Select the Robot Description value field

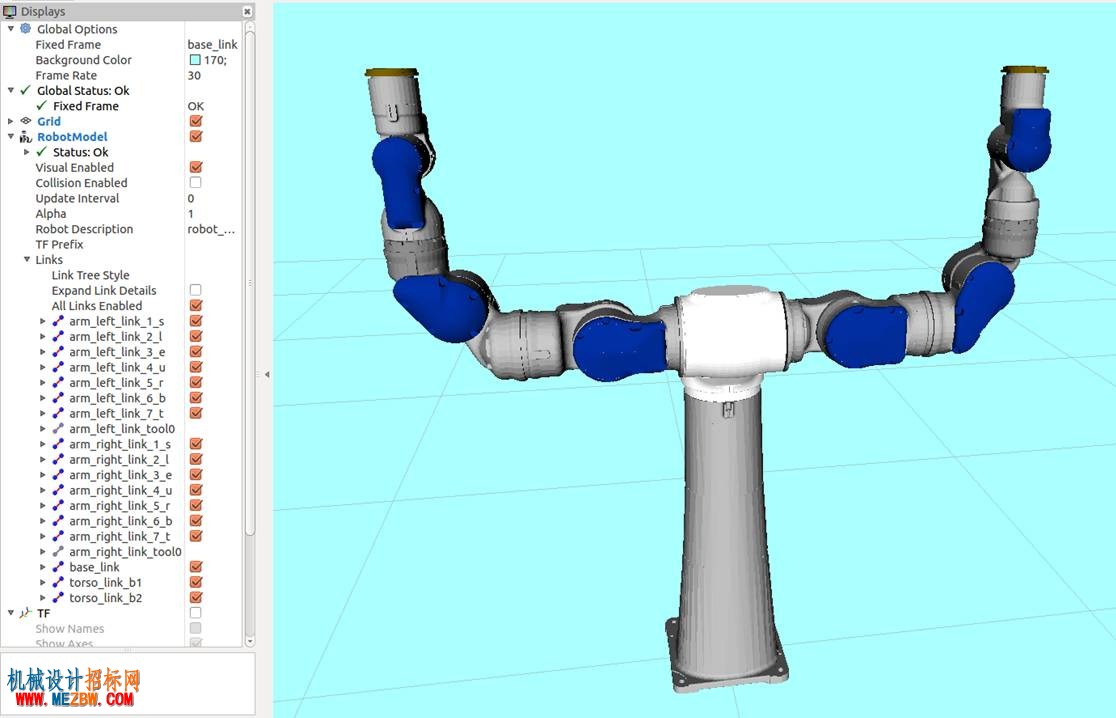[213, 229]
